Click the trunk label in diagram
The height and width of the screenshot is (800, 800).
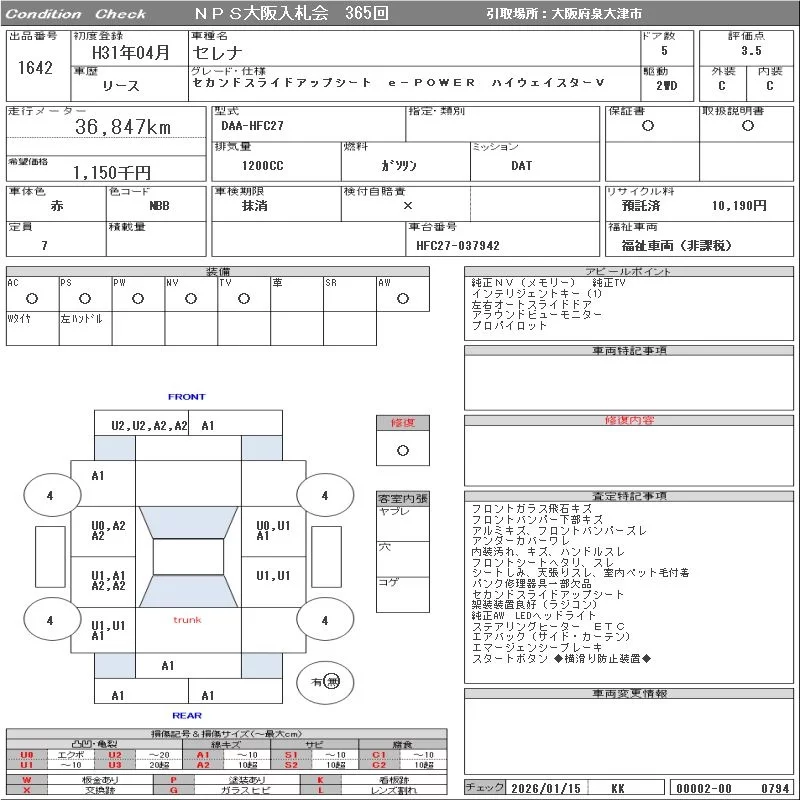(x=187, y=620)
